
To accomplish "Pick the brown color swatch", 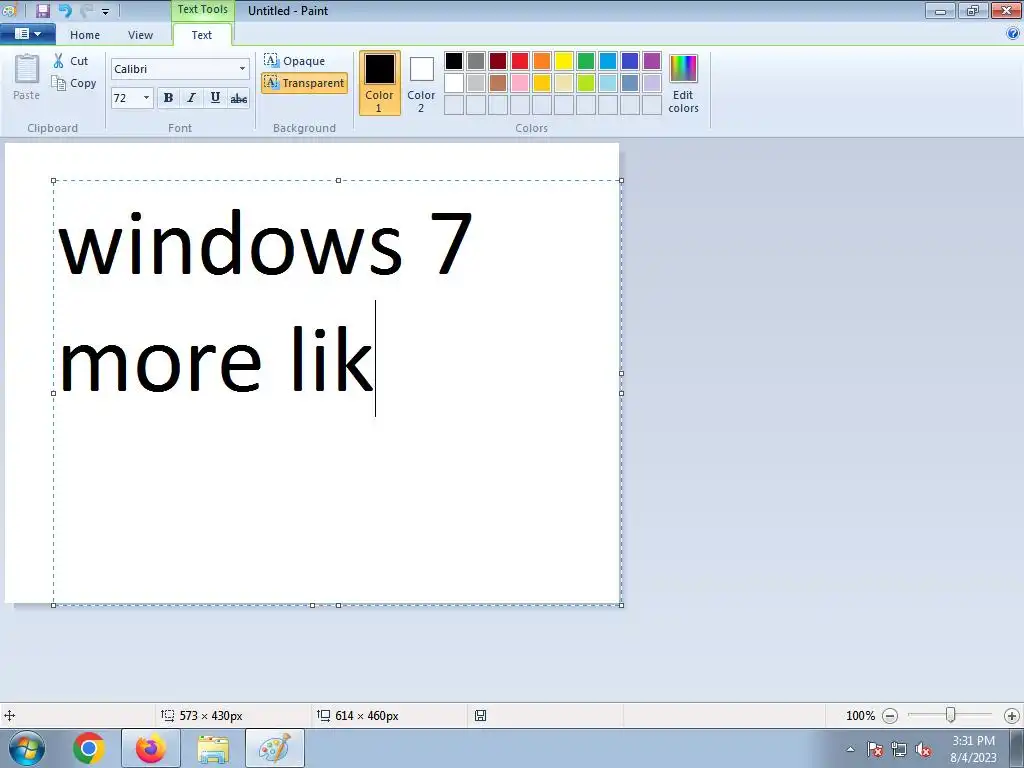I will [498, 83].
